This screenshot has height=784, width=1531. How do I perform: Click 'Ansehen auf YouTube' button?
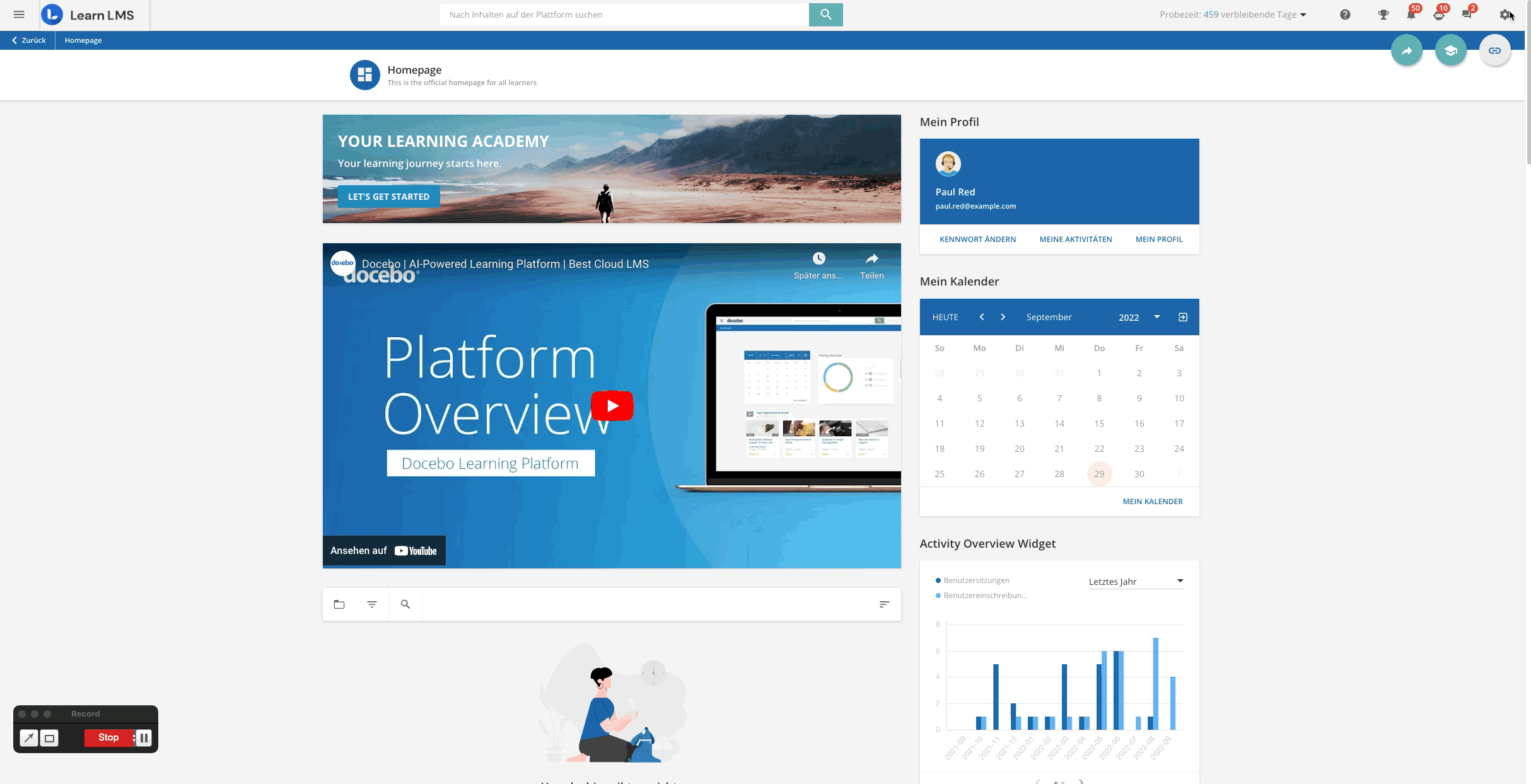(x=384, y=551)
